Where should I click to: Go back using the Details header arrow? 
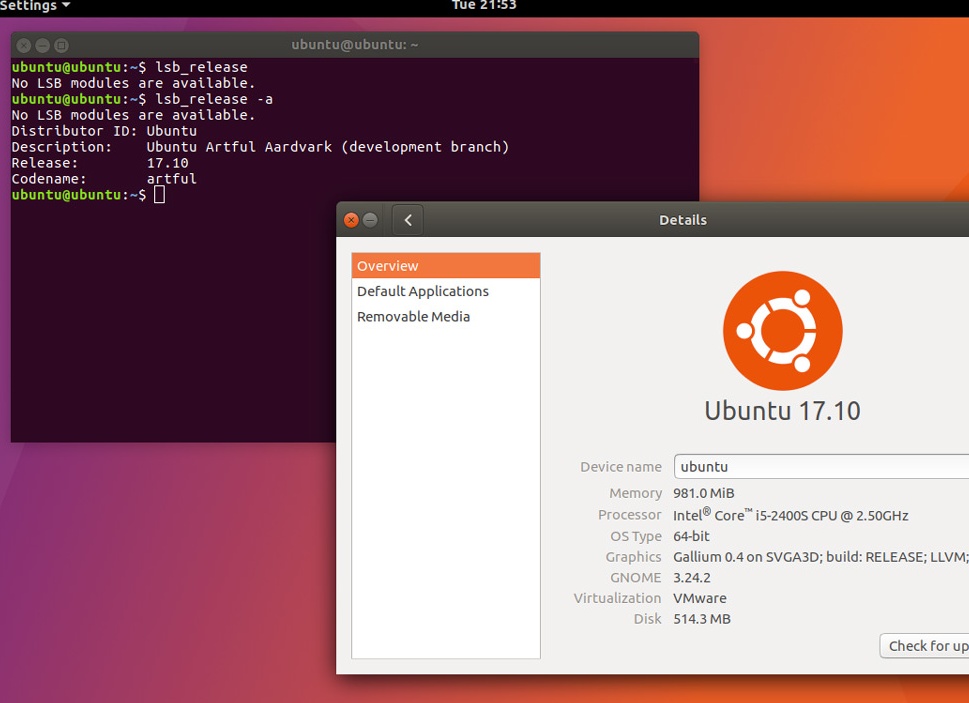point(408,220)
